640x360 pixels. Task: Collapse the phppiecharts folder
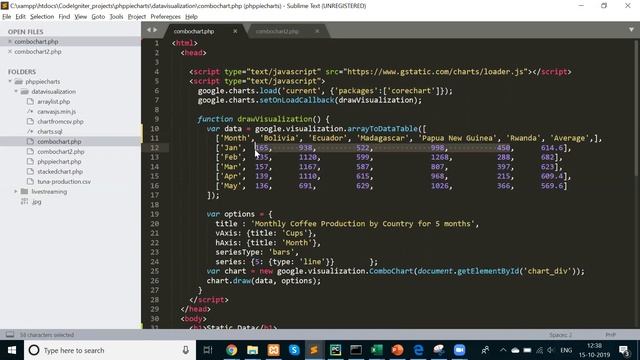[10, 82]
